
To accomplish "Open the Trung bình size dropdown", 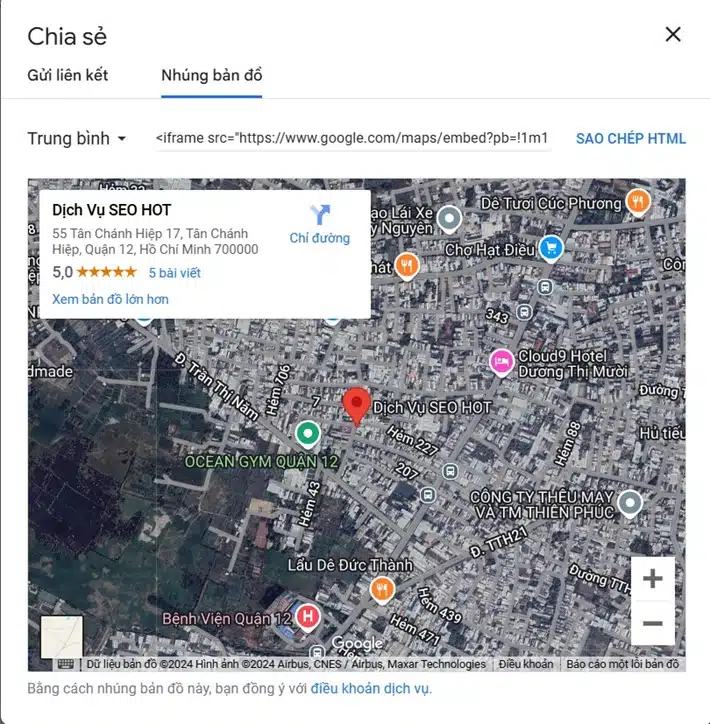I will [x=77, y=139].
